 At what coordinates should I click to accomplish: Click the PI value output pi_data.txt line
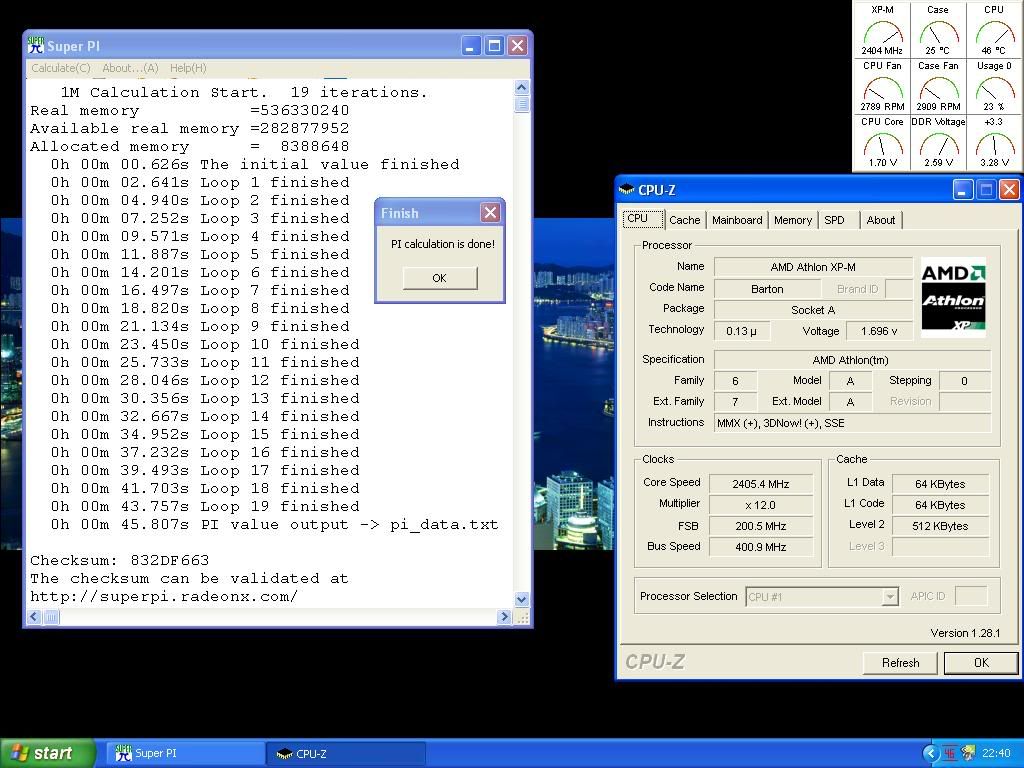(274, 524)
